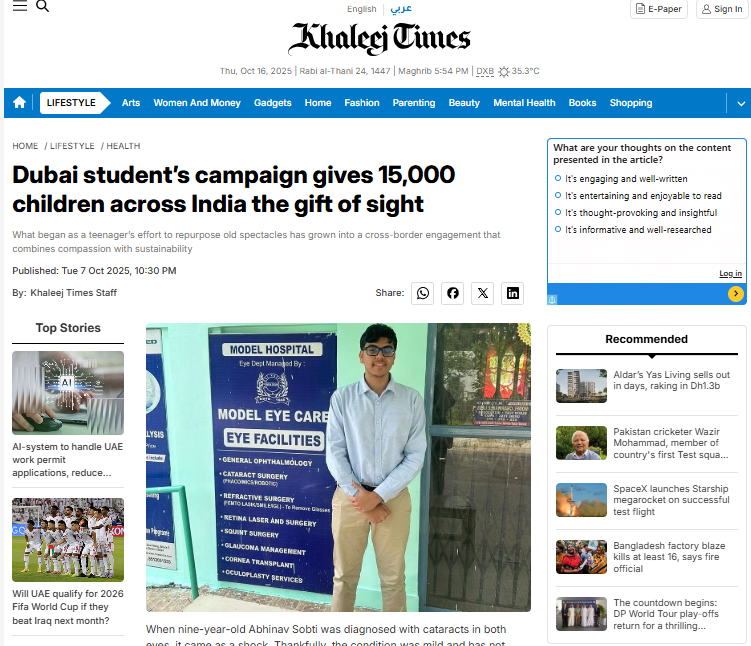Open the Gadgets section
Screen dimensions: 751x646
coord(273,103)
